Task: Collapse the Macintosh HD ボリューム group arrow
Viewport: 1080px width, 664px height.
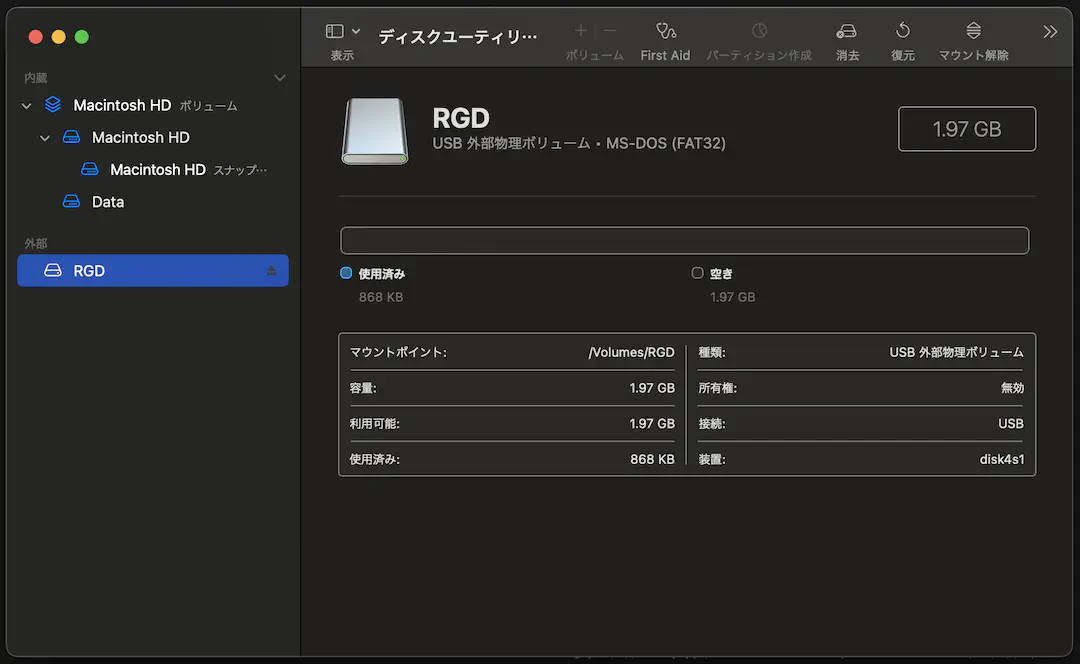Action: click(27, 106)
